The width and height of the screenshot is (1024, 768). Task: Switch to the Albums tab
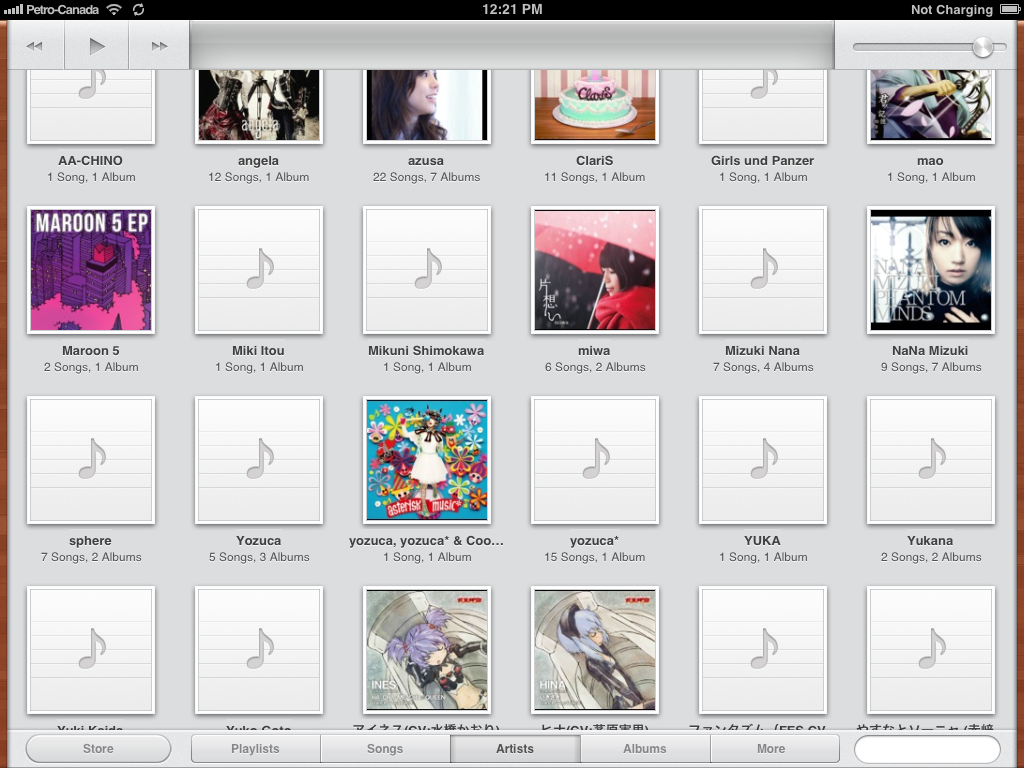645,748
